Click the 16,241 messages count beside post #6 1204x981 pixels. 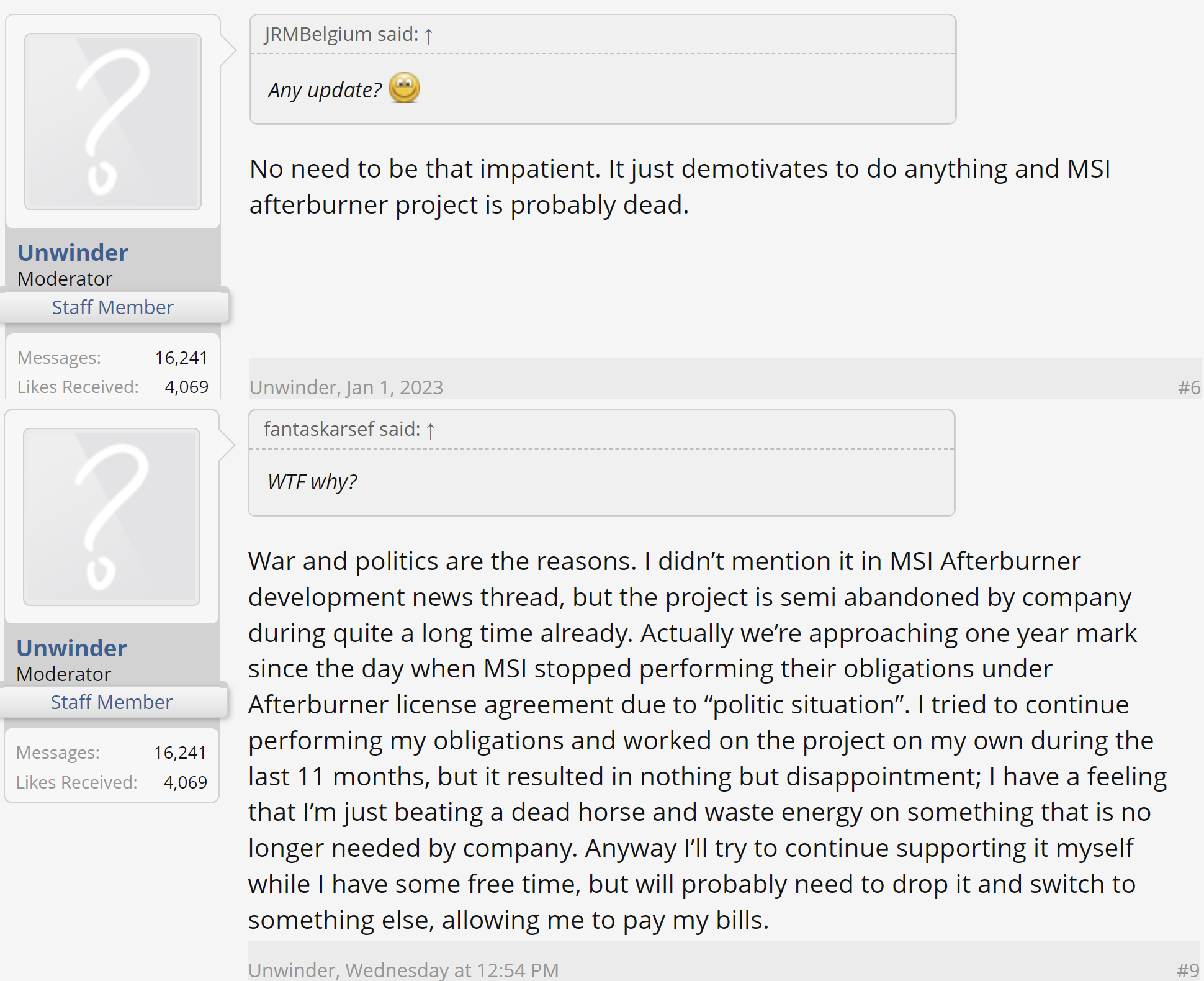click(181, 358)
